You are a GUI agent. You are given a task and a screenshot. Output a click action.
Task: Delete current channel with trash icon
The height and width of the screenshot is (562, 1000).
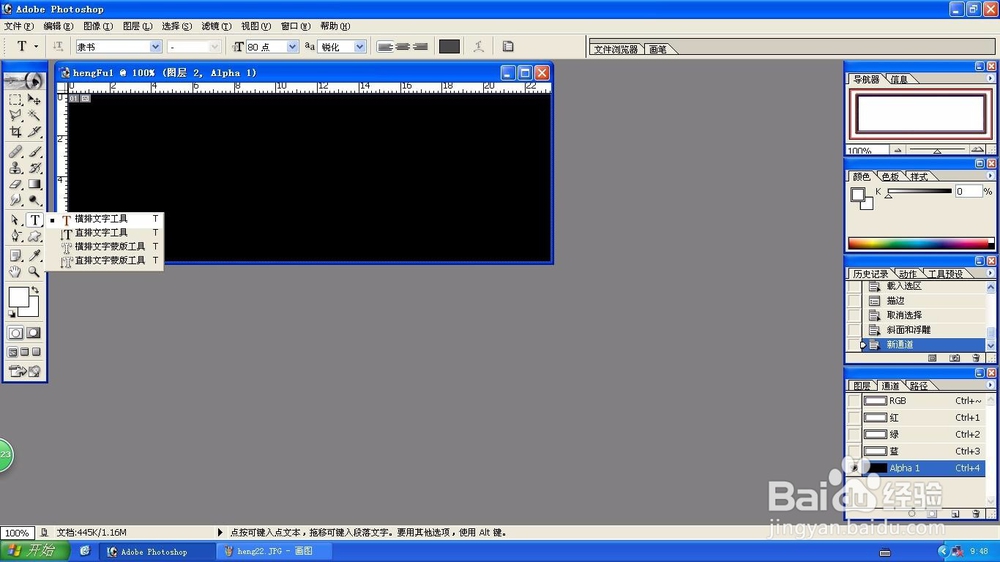(976, 514)
